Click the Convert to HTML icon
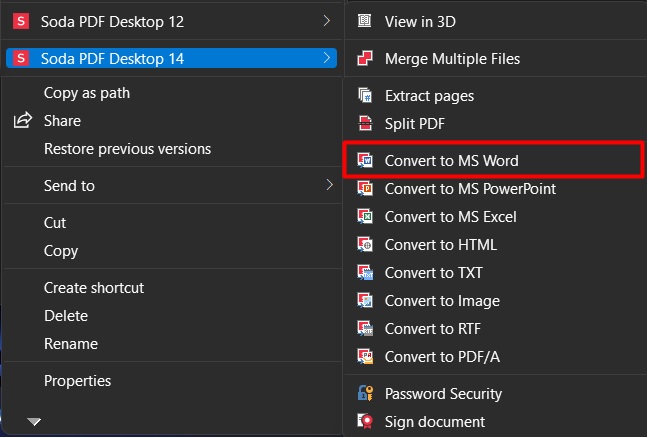Image resolution: width=649 pixels, height=438 pixels. pyautogui.click(x=365, y=244)
